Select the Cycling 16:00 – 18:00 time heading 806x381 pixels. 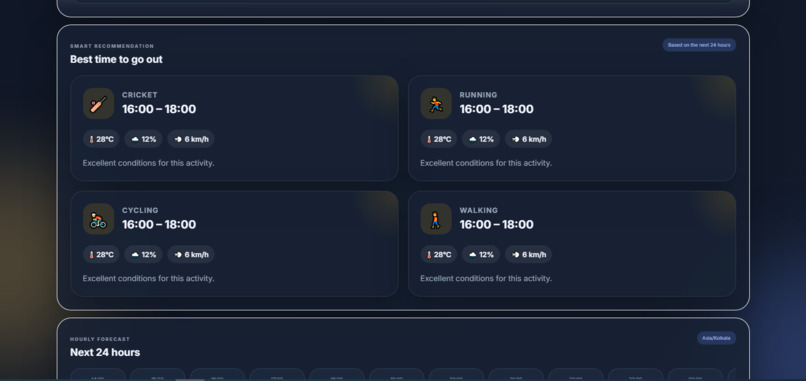tap(159, 225)
